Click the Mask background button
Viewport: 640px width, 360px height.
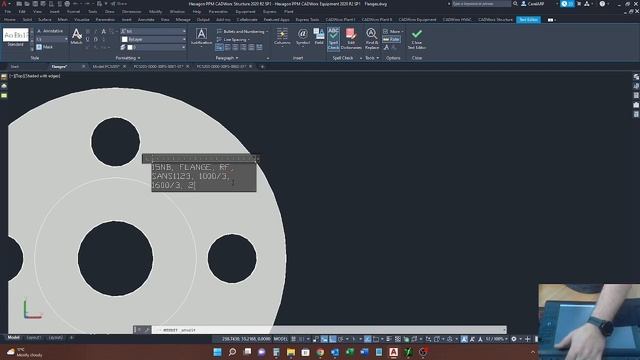tap(45, 47)
